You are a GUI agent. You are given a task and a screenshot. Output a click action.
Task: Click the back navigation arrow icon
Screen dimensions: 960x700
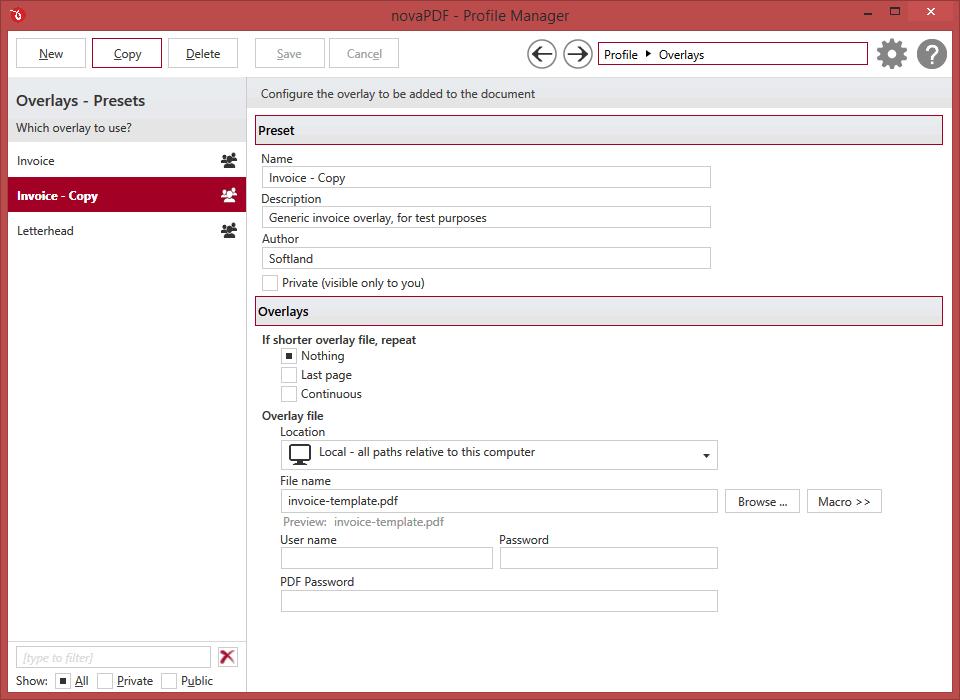(542, 55)
